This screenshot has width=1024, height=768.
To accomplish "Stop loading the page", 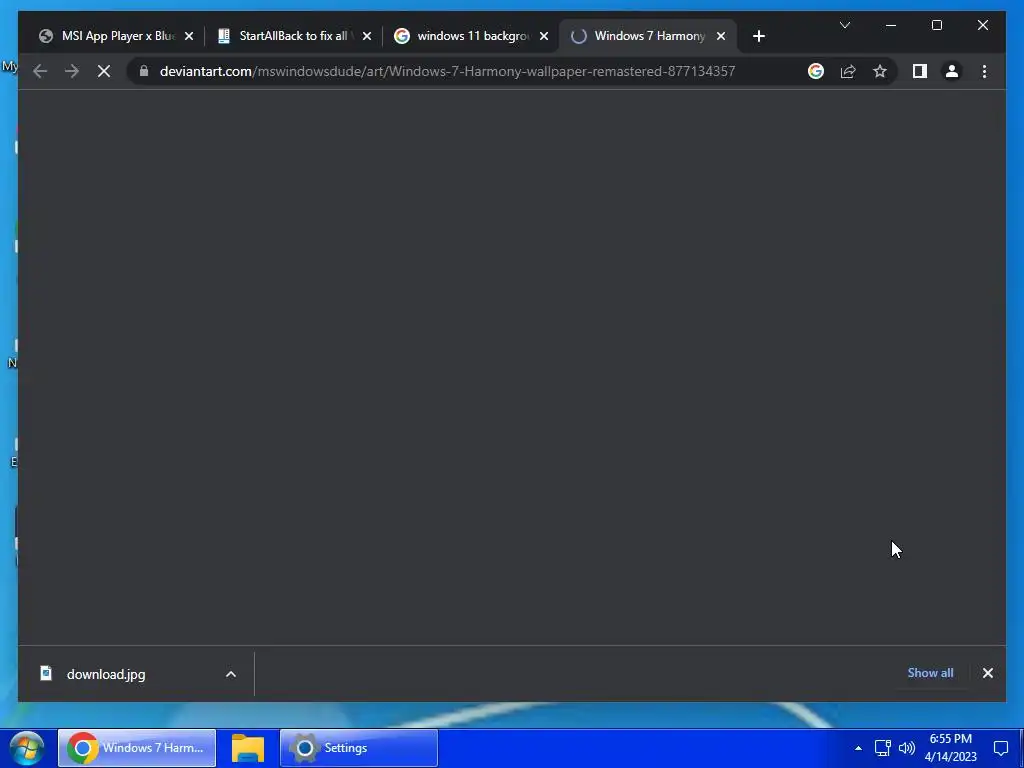I will tap(104, 71).
